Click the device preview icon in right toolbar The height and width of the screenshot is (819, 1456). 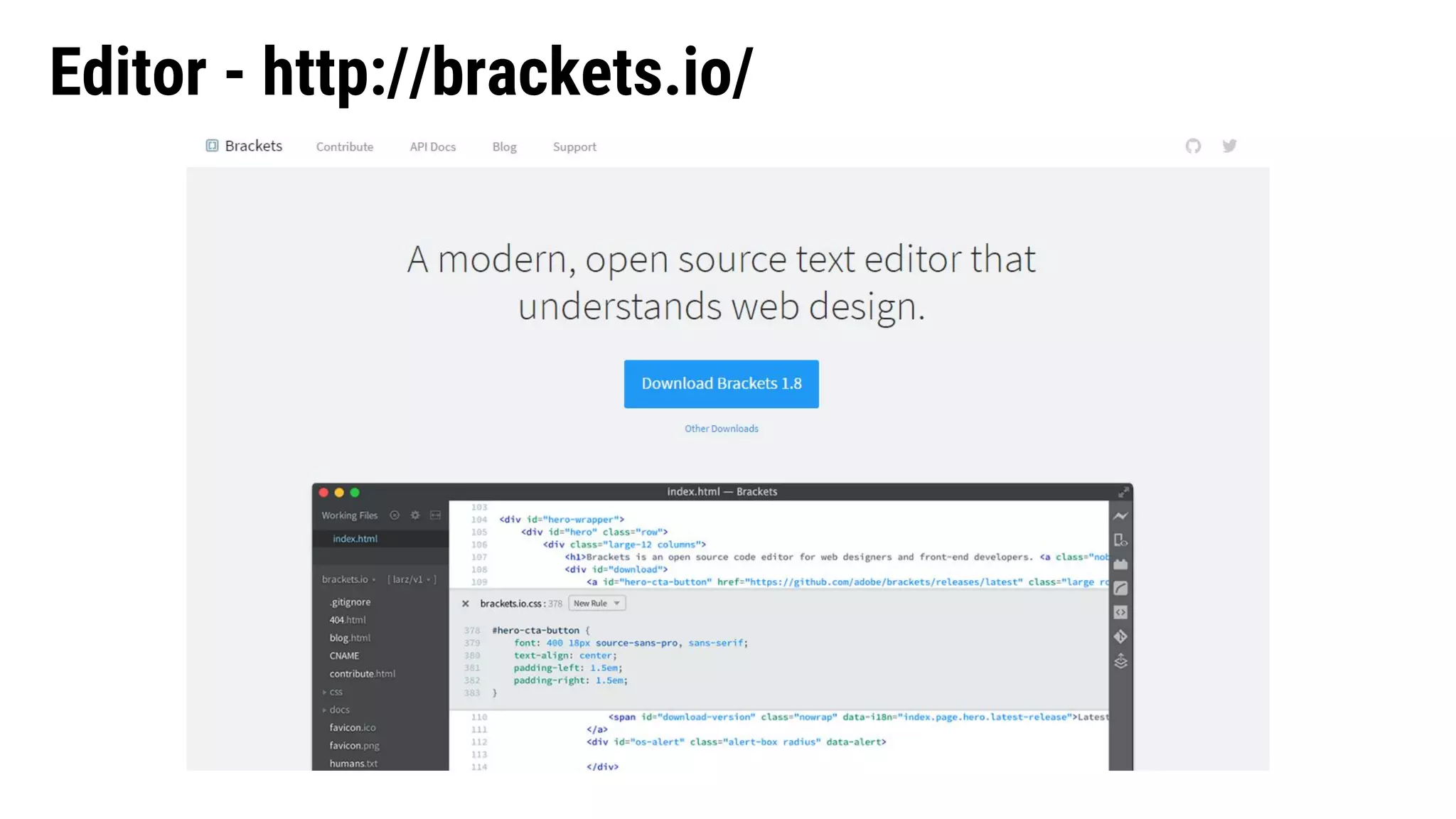(x=1120, y=540)
